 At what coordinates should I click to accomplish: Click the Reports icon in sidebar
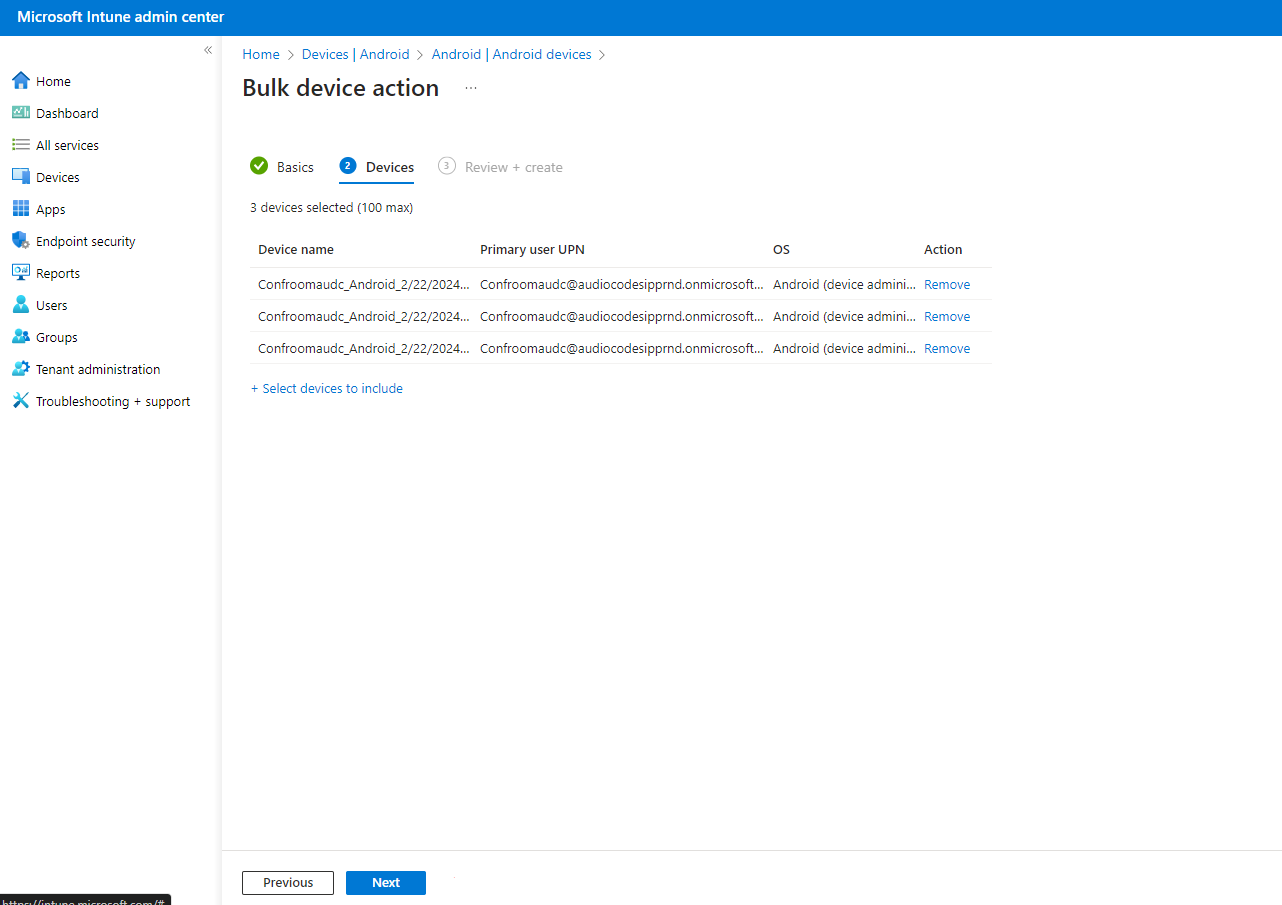(20, 273)
